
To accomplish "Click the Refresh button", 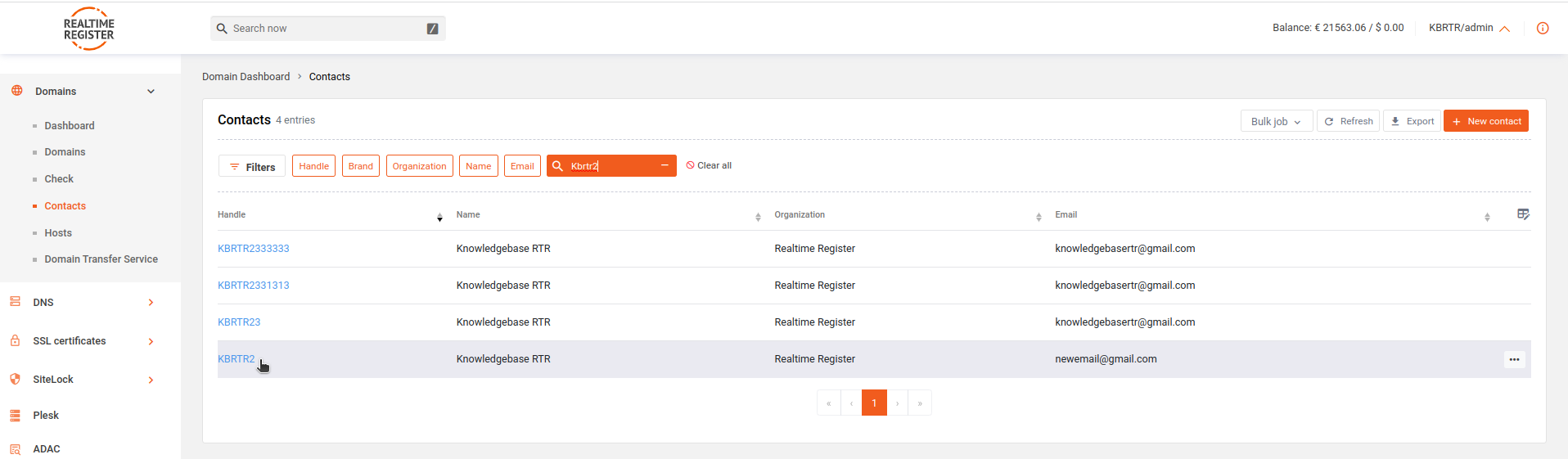I will 1348,121.
